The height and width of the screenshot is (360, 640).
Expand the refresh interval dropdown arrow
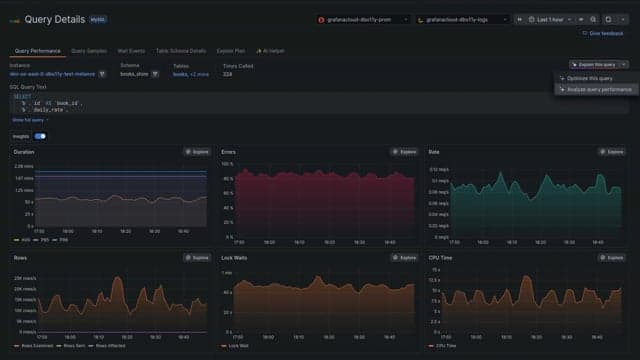coord(623,20)
